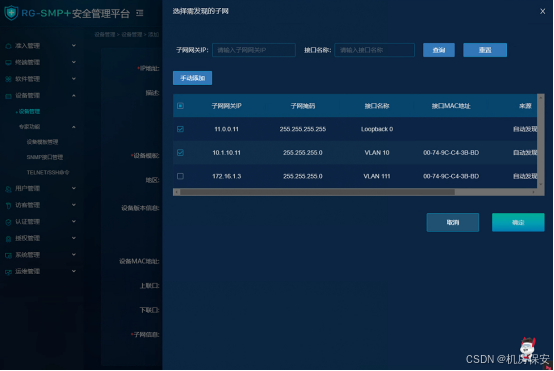Click the 10.1.10.11 gateway IP cell

coord(226,153)
